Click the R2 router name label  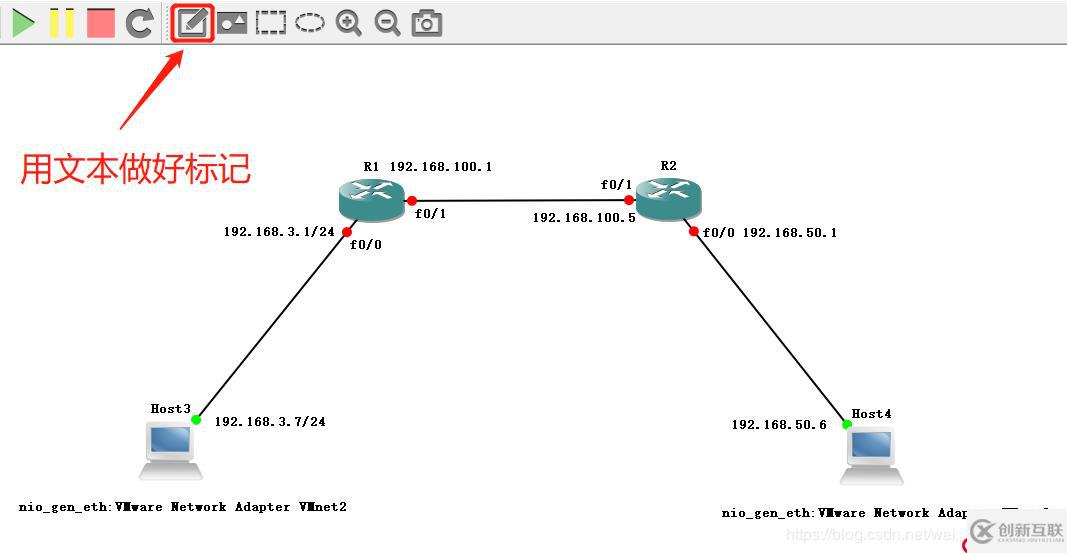click(x=668, y=165)
